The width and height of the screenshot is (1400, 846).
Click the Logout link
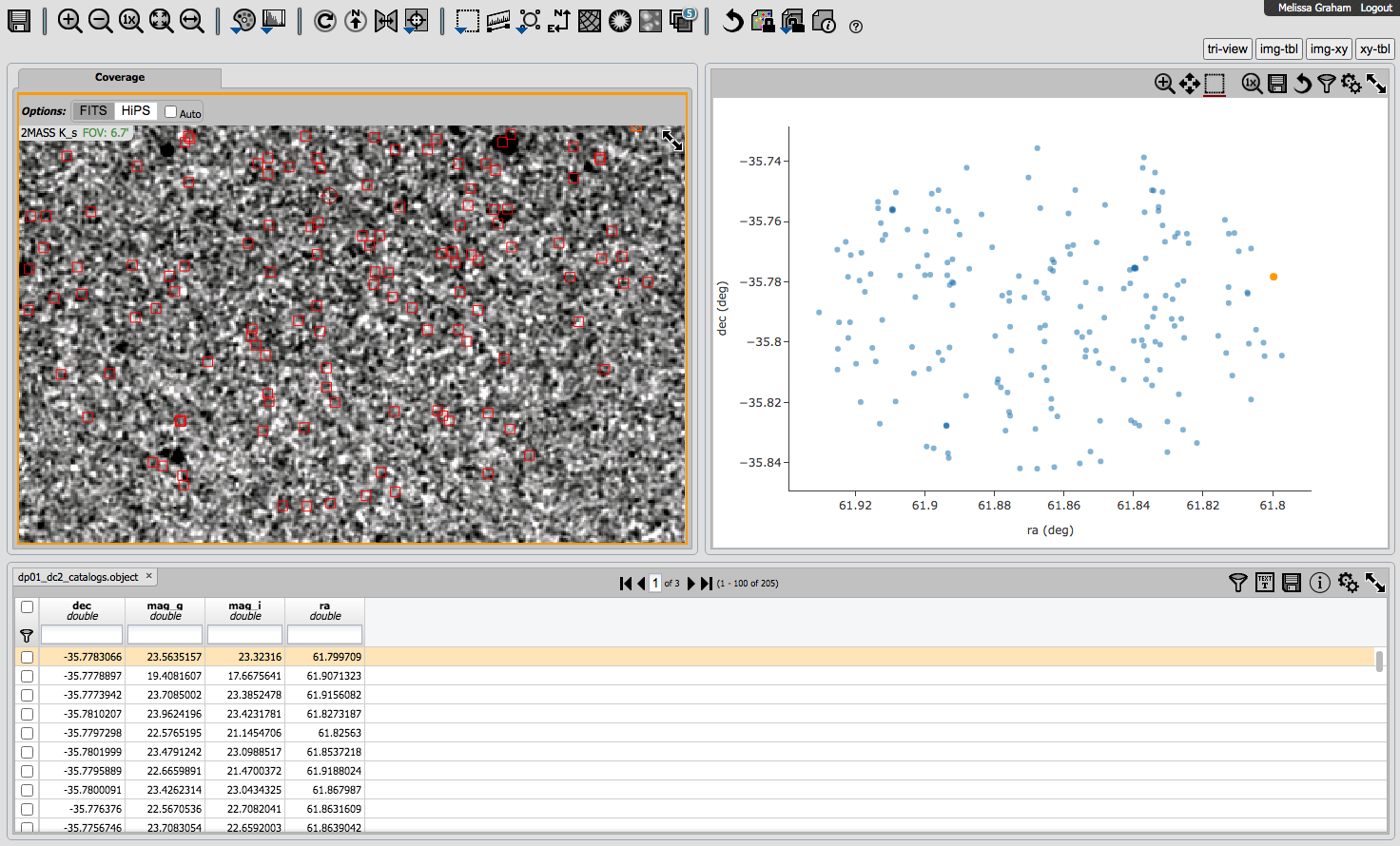pyautogui.click(x=1376, y=8)
